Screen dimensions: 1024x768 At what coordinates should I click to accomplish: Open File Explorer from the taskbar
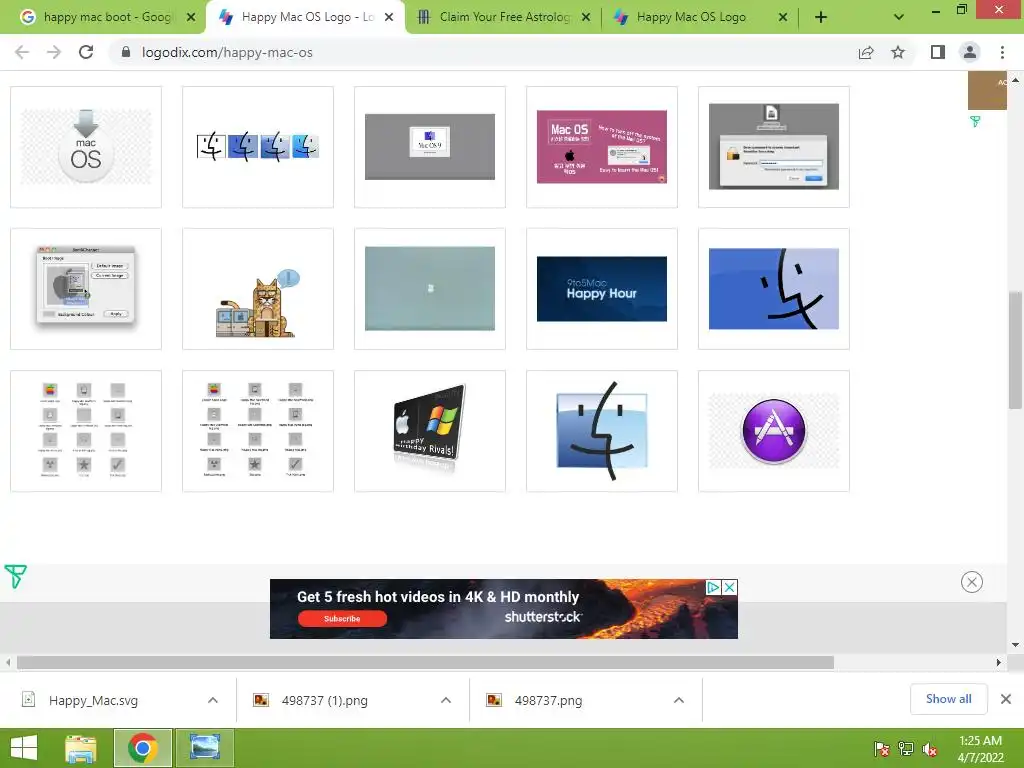coord(81,748)
